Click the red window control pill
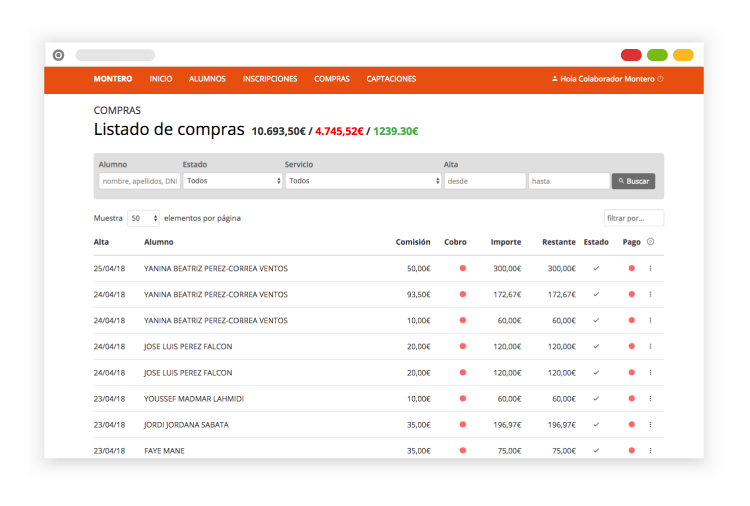This screenshot has width=750, height=506. [631, 55]
